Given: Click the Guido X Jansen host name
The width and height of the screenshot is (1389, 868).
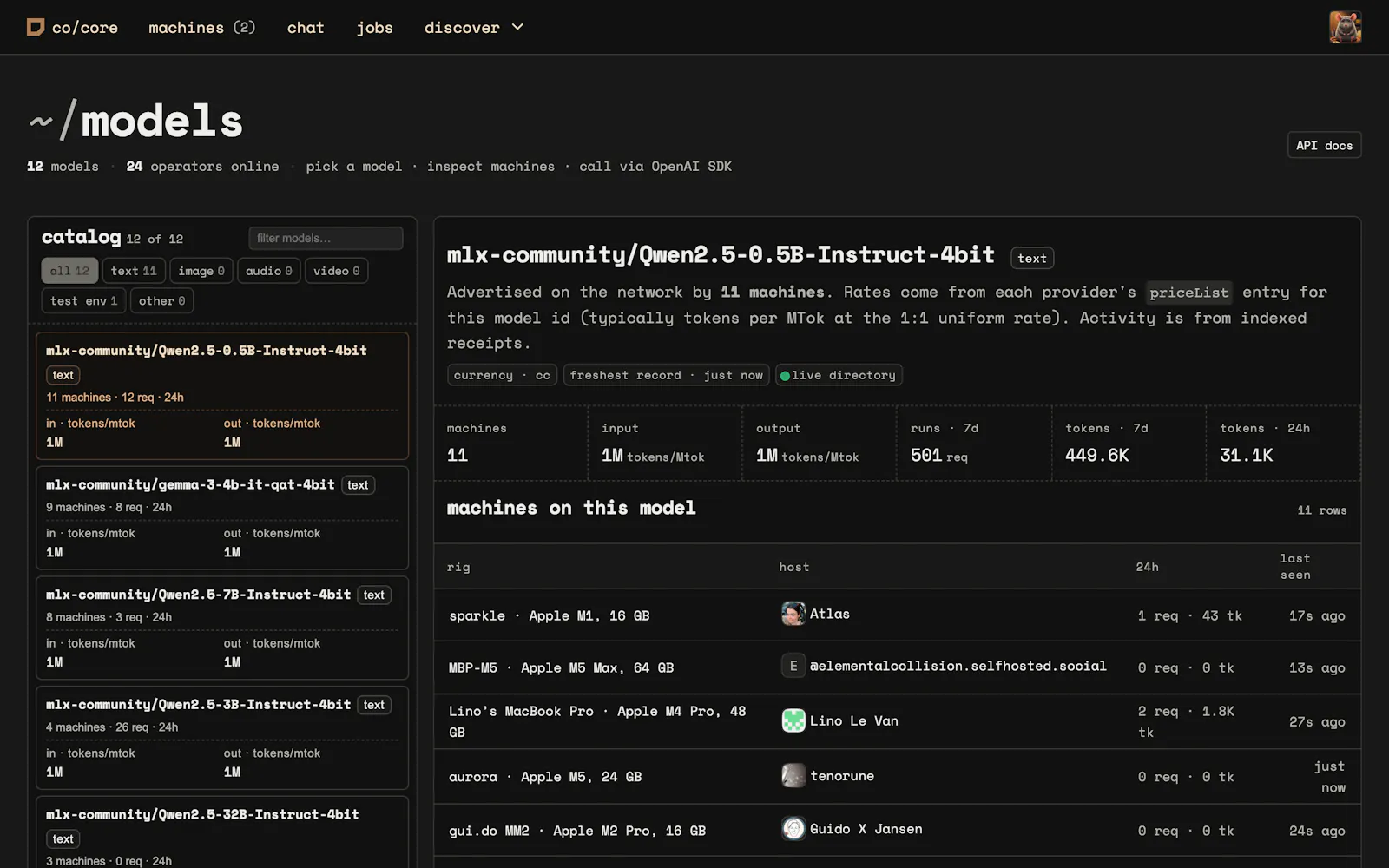Looking at the screenshot, I should (x=866, y=829).
